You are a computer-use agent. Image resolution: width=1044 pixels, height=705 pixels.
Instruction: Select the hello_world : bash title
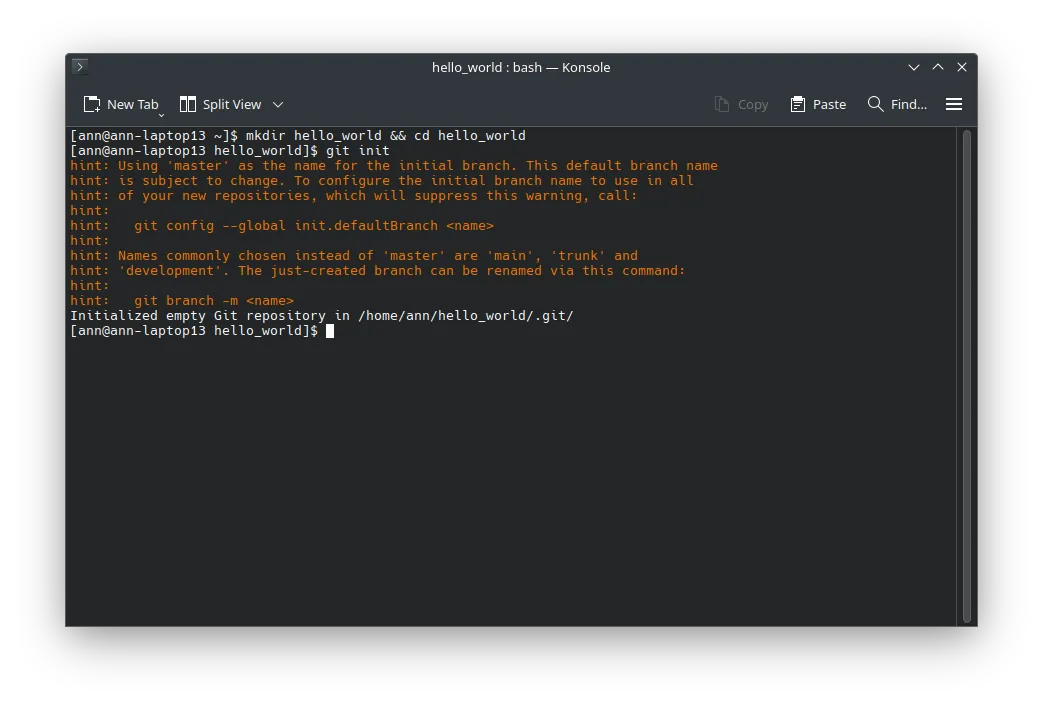(521, 67)
